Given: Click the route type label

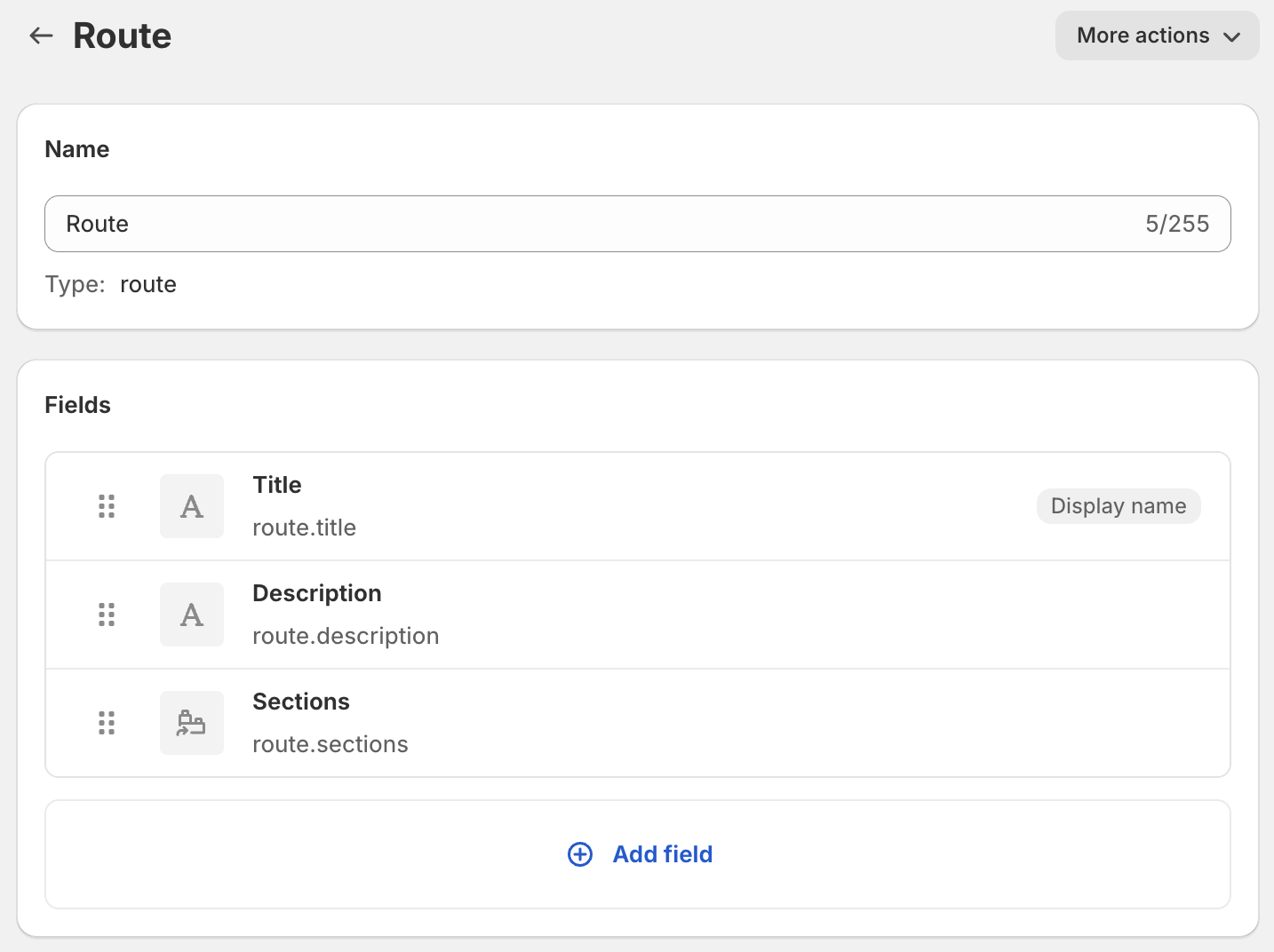Looking at the screenshot, I should tap(147, 284).
